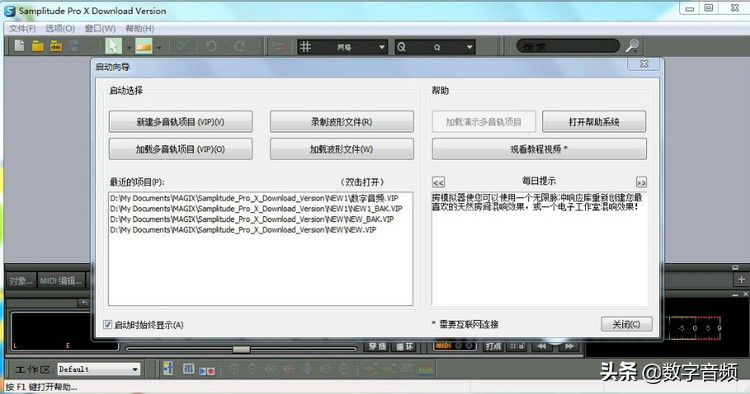Open the mixer faders icon

(x=188, y=369)
